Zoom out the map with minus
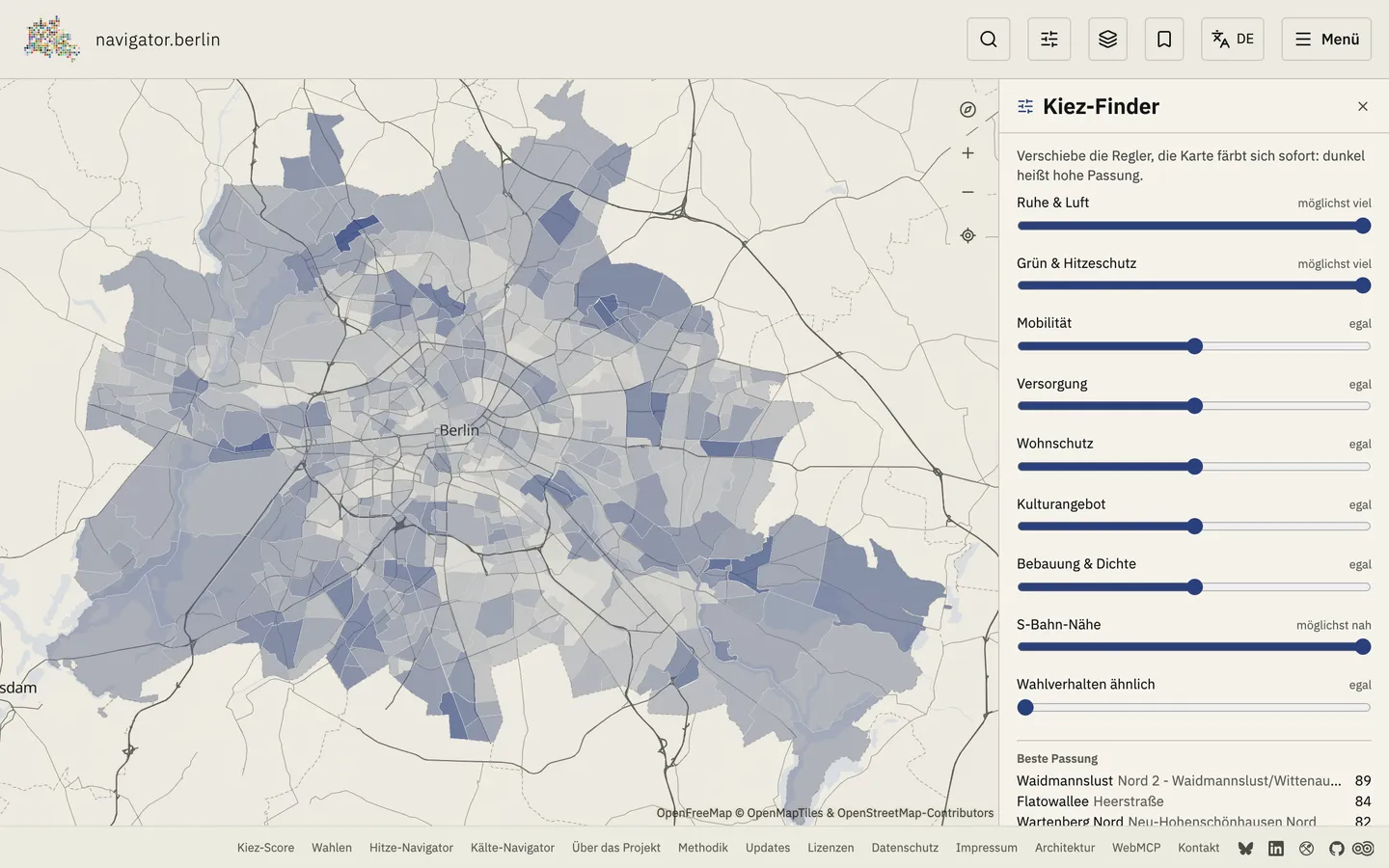Viewport: 1389px width, 868px height. click(967, 192)
